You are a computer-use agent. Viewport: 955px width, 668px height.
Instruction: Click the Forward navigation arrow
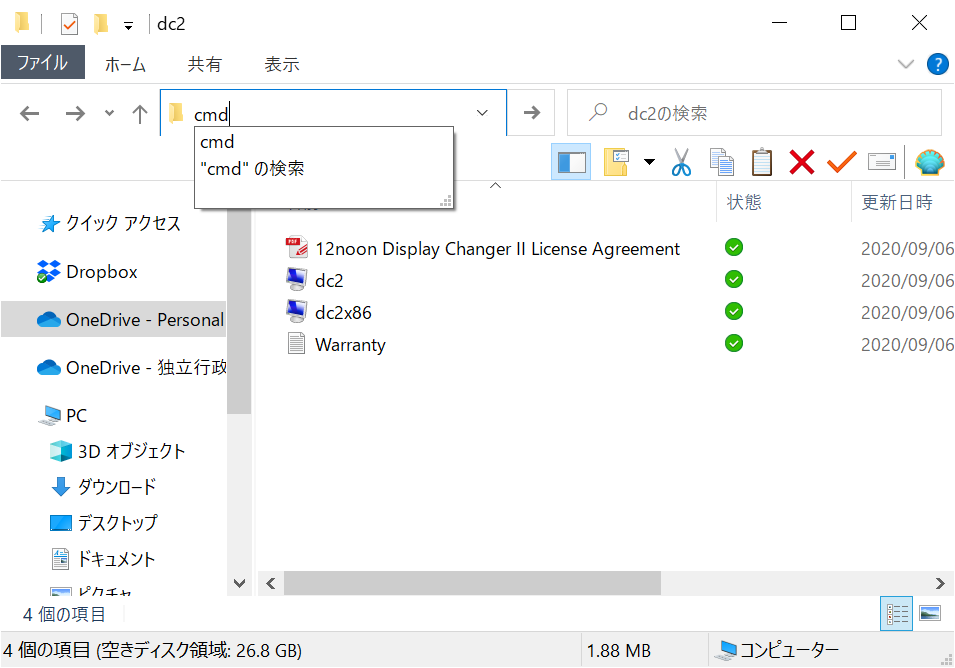(x=76, y=113)
